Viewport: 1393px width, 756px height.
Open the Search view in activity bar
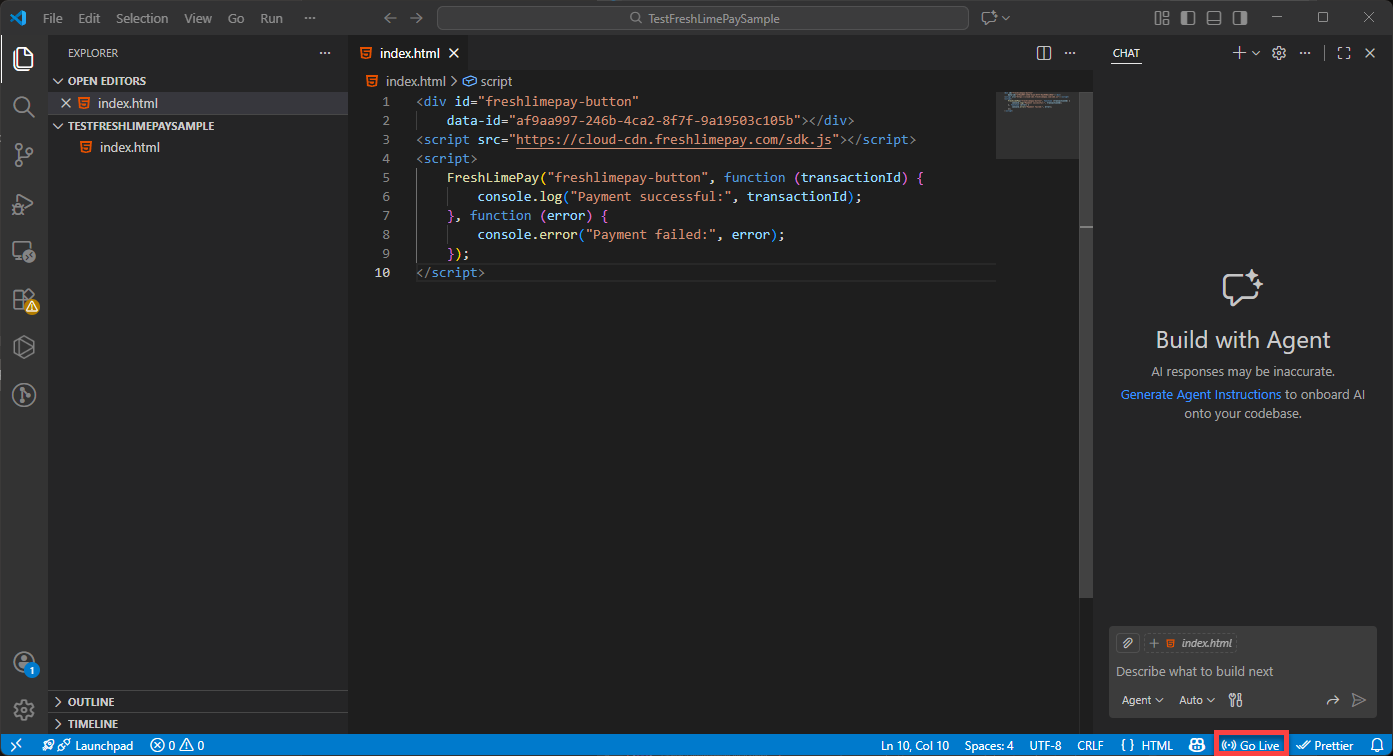pyautogui.click(x=23, y=106)
